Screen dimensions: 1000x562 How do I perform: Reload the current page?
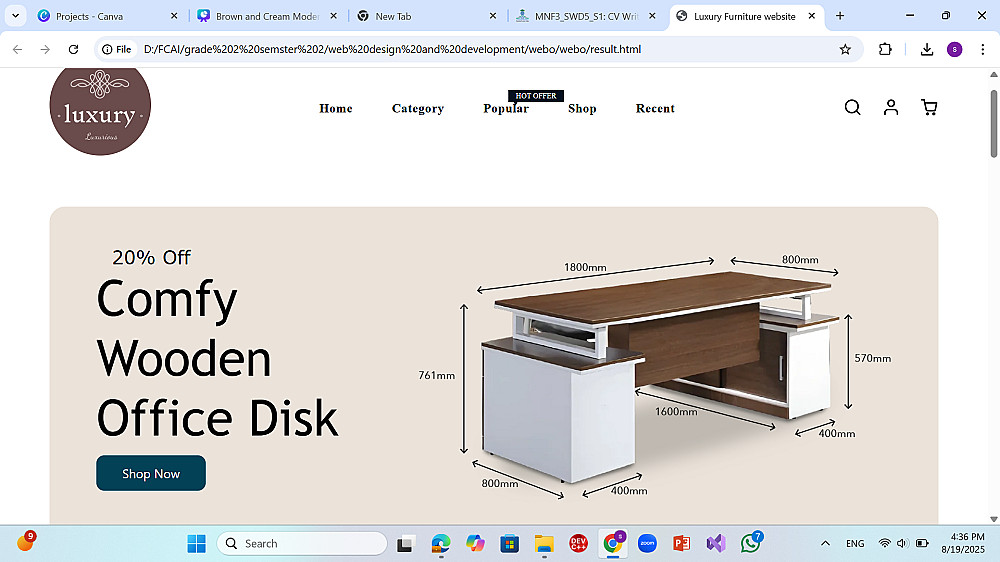tap(73, 49)
